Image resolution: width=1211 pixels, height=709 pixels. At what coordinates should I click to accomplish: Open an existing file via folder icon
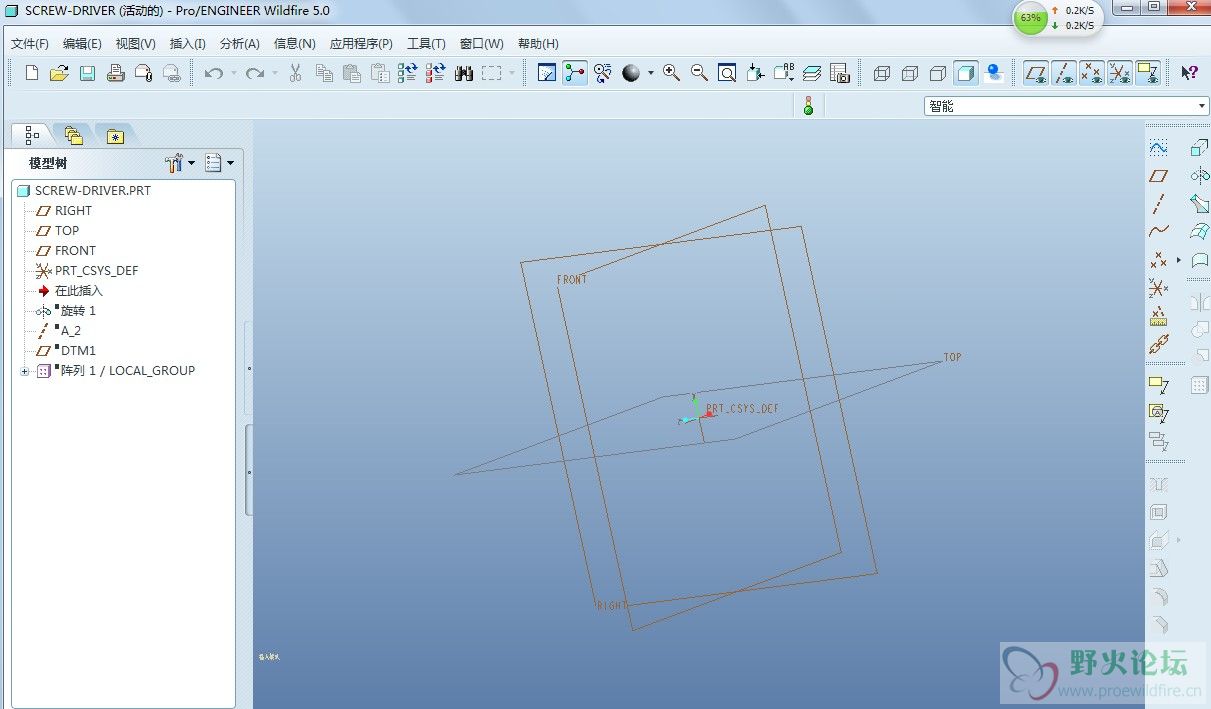59,73
